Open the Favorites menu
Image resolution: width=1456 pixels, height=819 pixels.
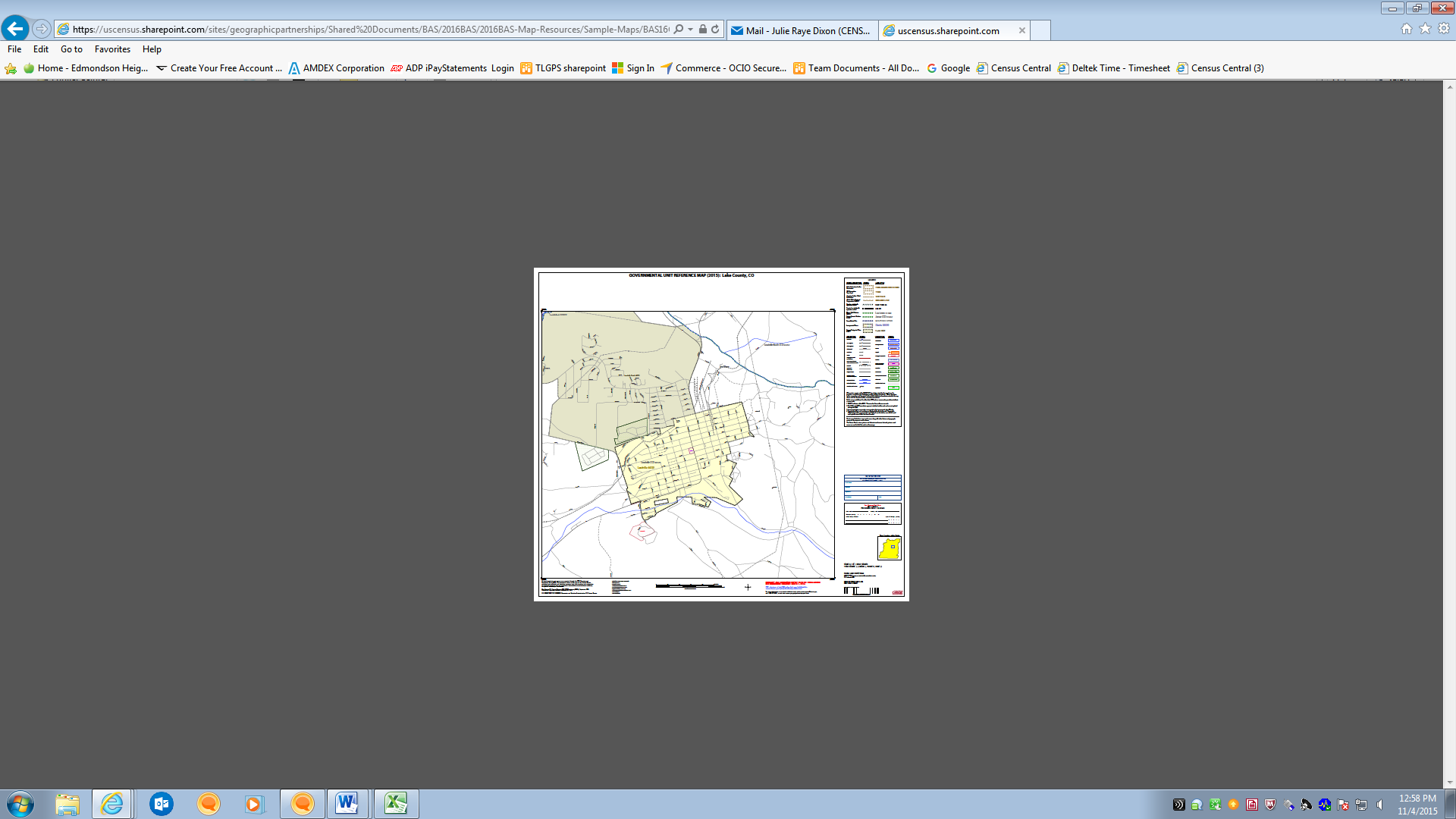coord(112,49)
